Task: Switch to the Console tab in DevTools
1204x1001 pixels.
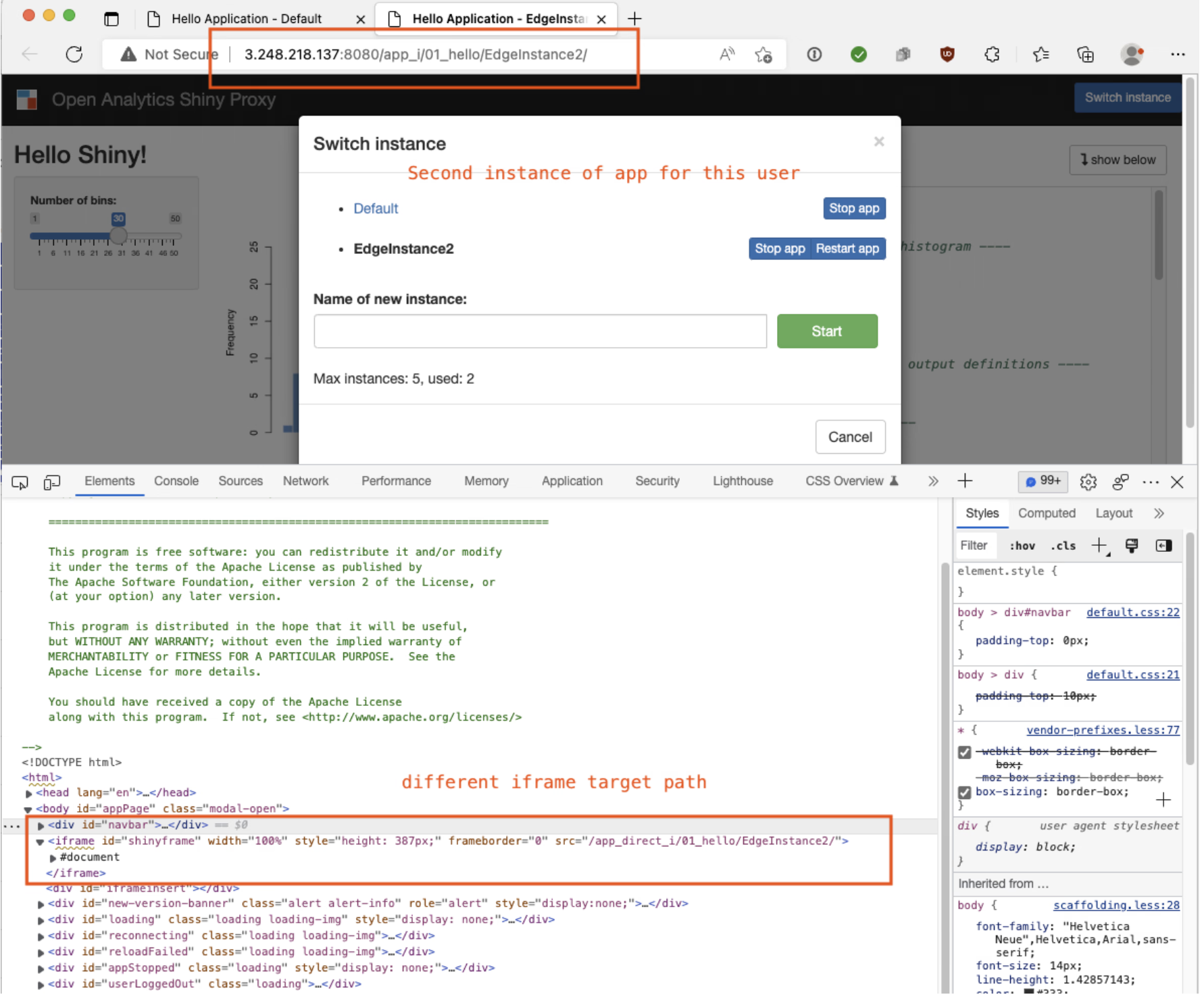Action: coord(176,482)
